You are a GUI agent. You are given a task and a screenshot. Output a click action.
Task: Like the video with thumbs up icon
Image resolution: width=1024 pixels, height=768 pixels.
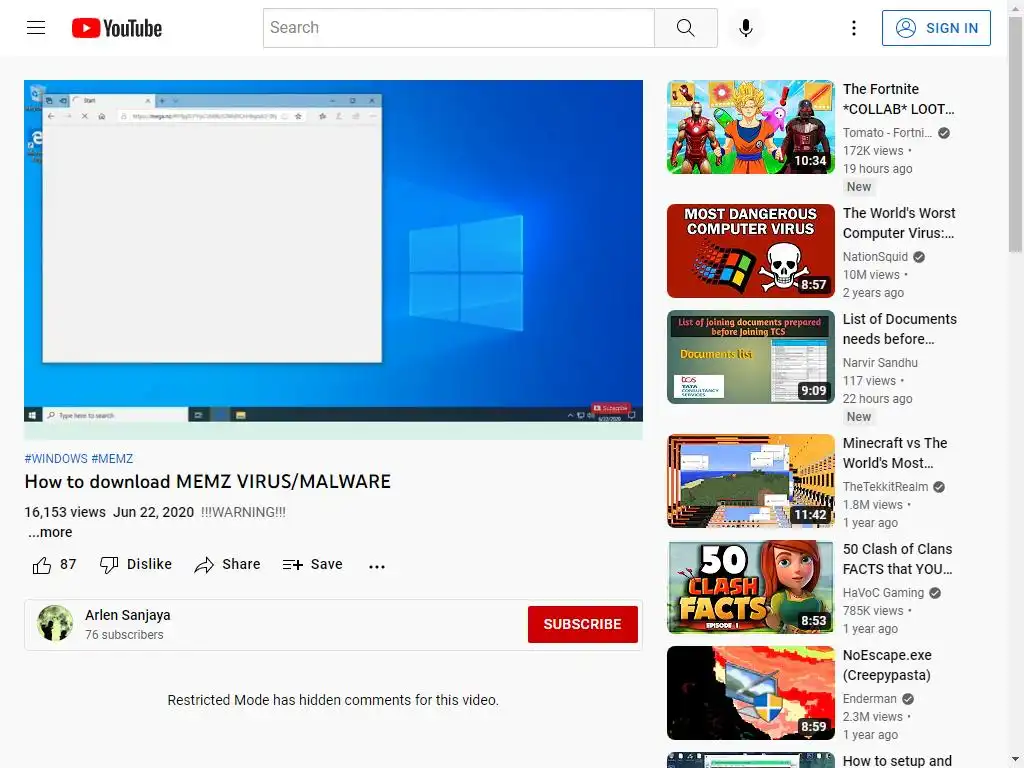(42, 565)
